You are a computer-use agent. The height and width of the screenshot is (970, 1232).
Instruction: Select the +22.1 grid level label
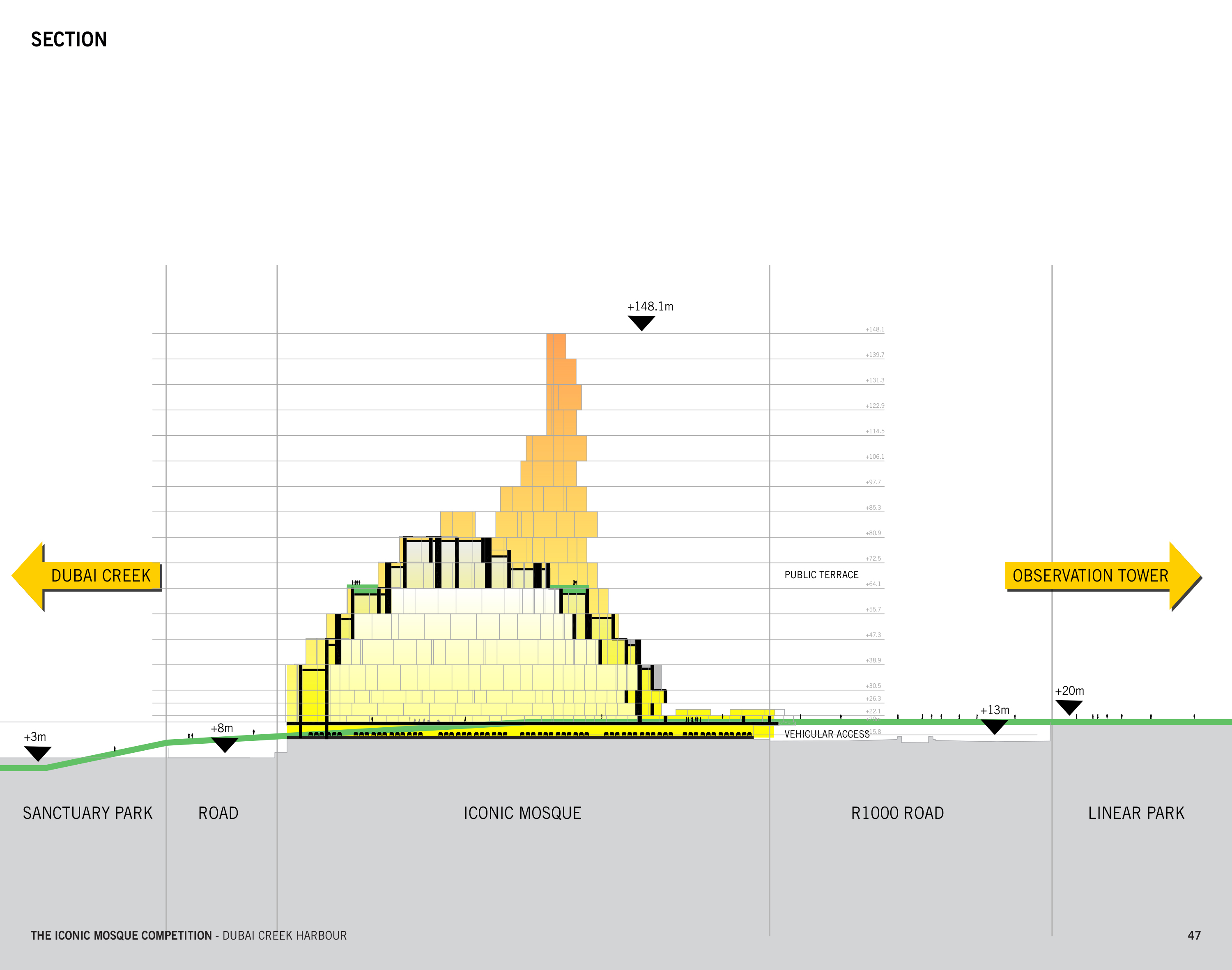click(873, 711)
